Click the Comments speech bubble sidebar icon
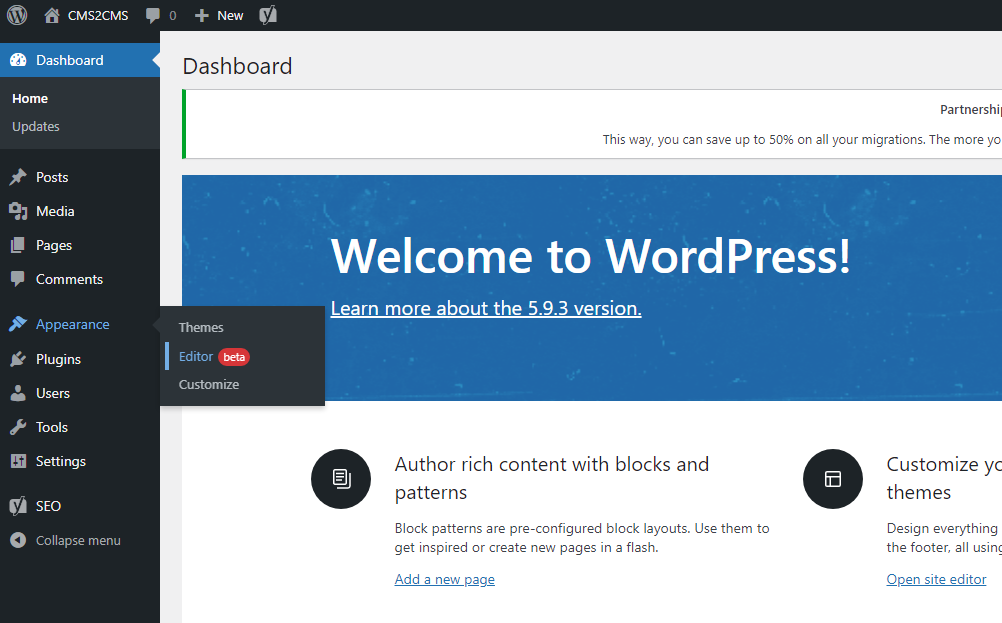 [x=18, y=279]
